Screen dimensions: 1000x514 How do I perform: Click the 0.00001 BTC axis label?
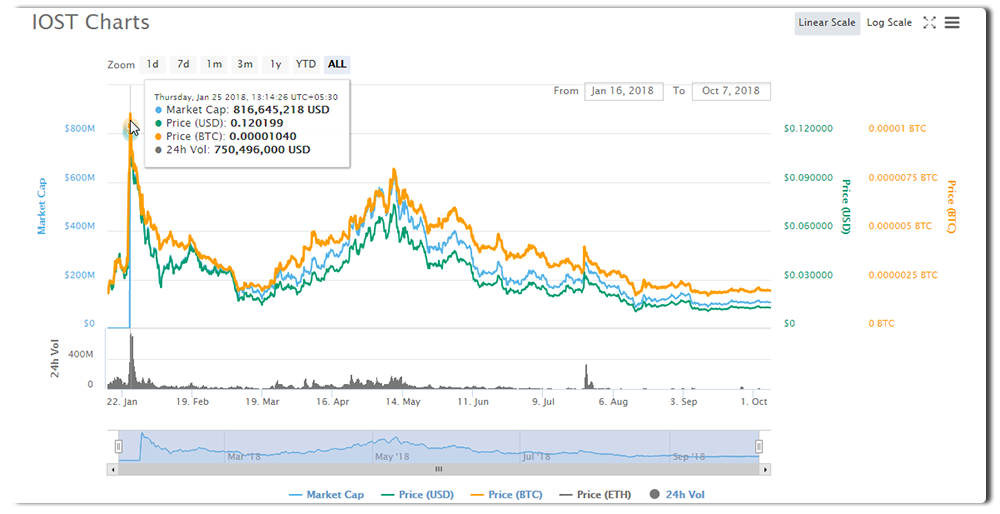(897, 128)
